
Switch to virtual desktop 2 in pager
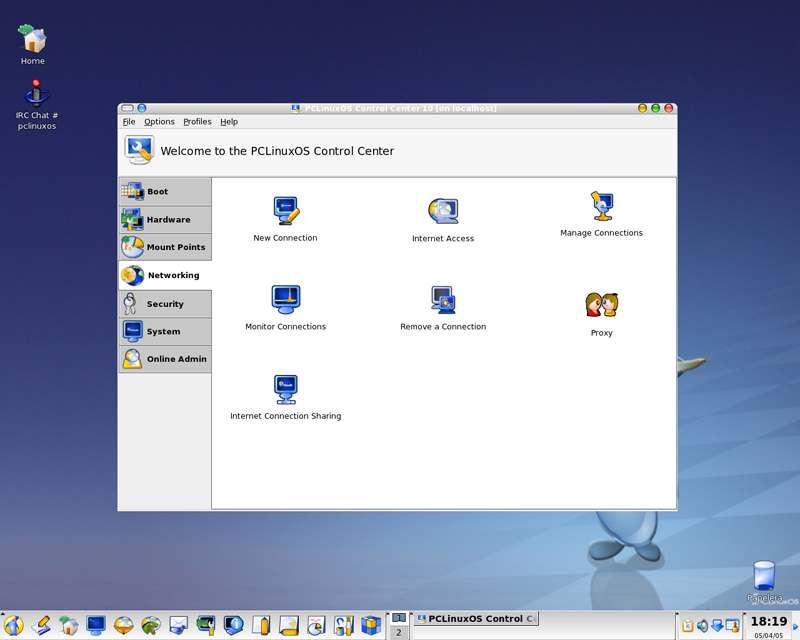click(399, 632)
